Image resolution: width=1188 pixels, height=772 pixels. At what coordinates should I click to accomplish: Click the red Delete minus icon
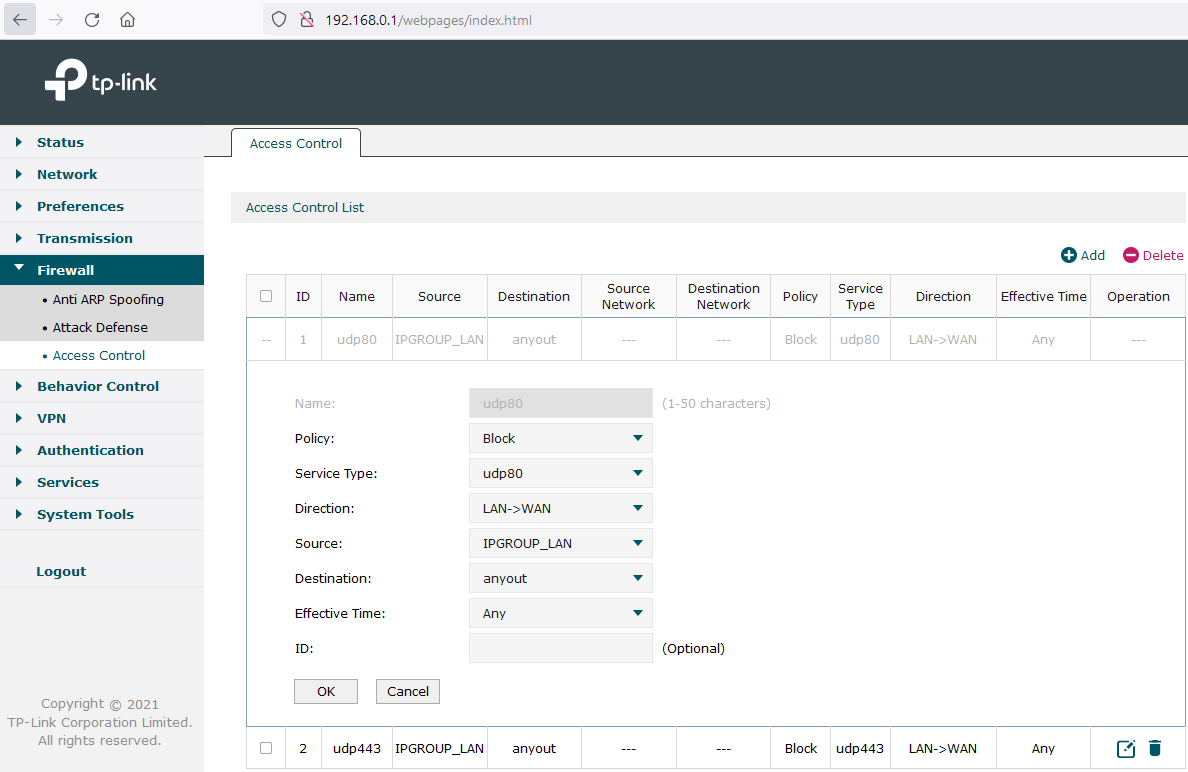coord(1130,255)
